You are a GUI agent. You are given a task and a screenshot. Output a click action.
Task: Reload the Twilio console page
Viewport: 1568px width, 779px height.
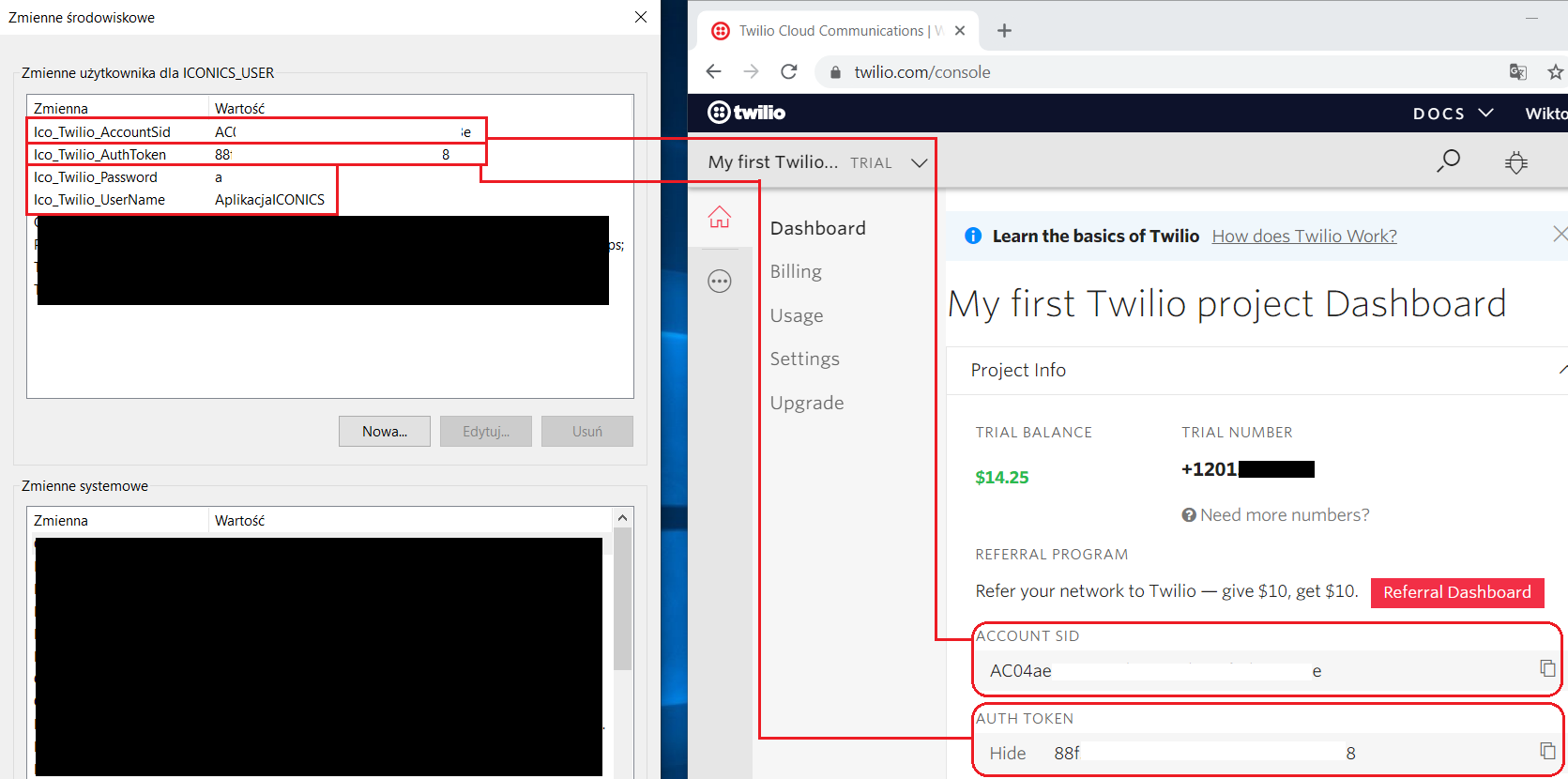tap(789, 71)
